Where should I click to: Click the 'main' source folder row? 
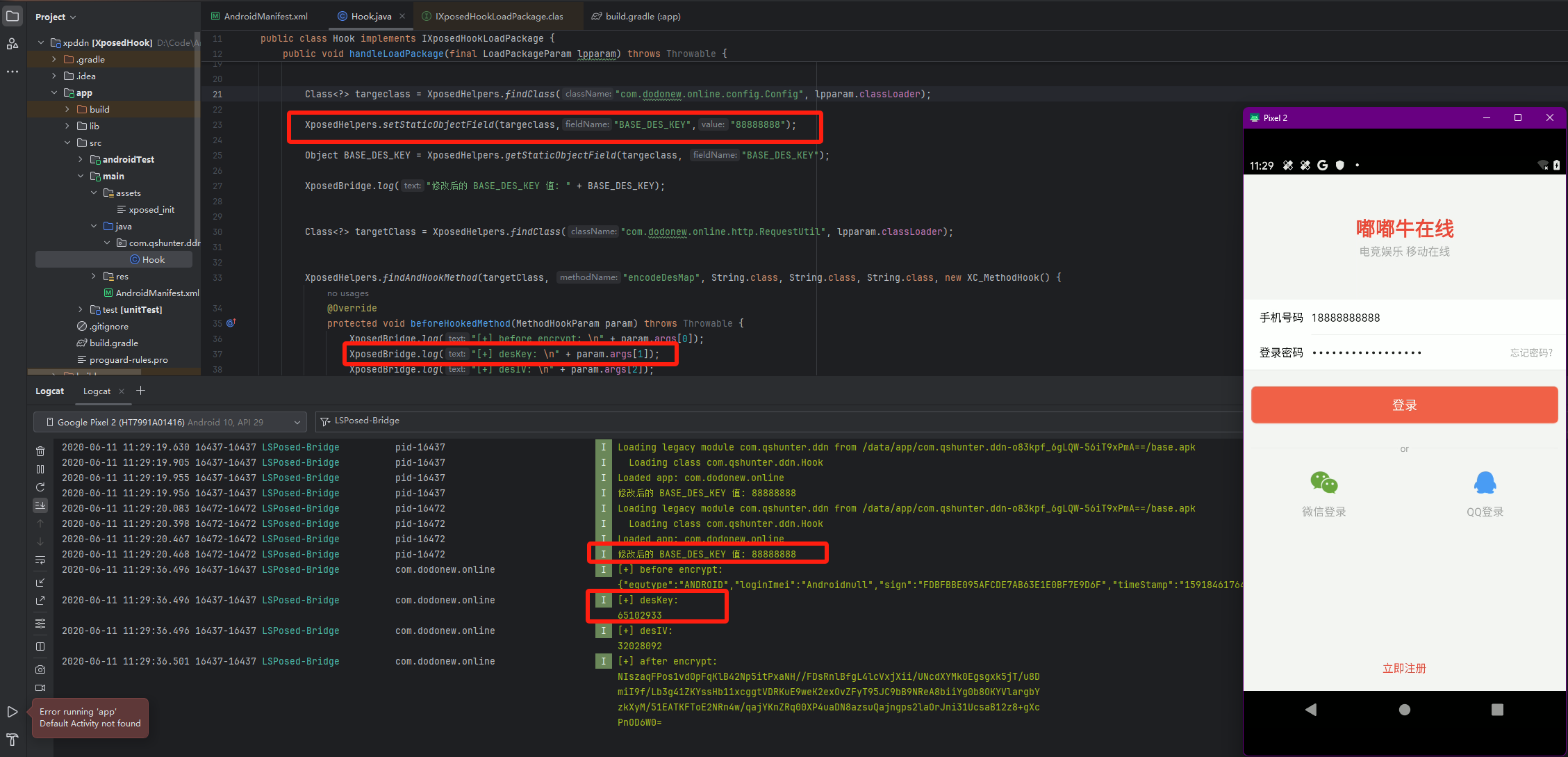point(113,176)
